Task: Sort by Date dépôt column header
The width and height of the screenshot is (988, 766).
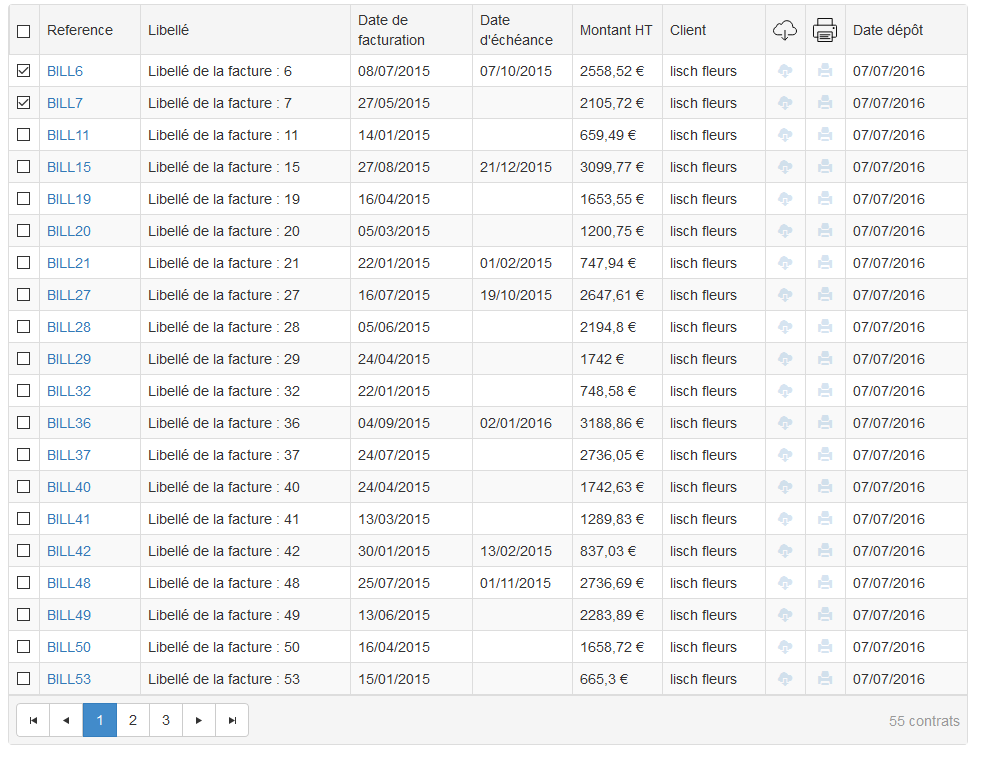Action: pos(888,30)
